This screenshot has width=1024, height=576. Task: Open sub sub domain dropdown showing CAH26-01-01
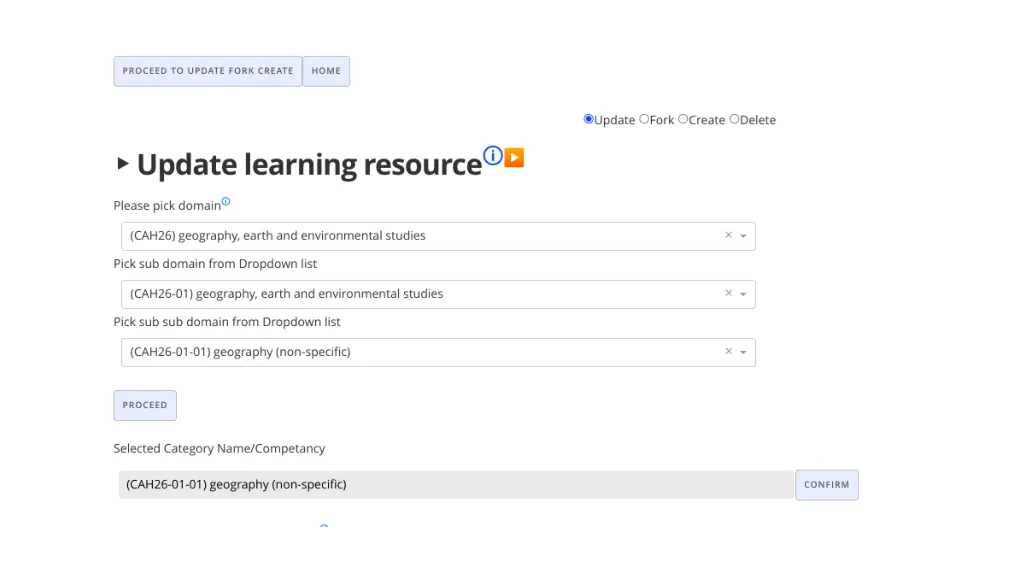click(x=438, y=352)
